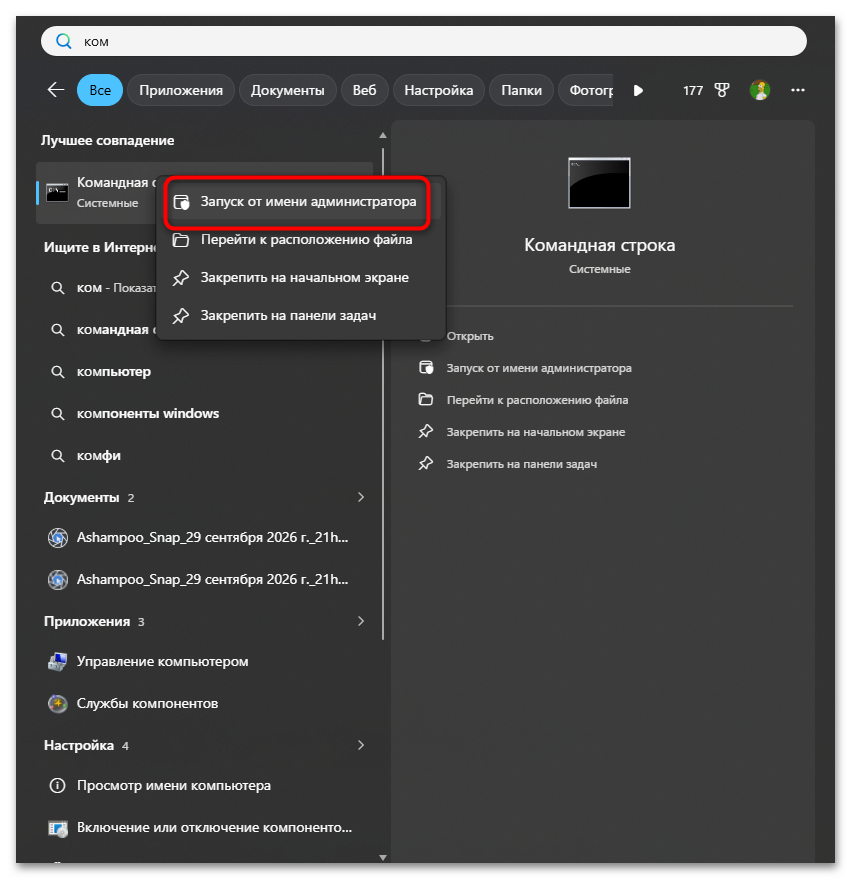This screenshot has height=879, width=851.
Task: Open the rewards trophy icon
Action: [x=722, y=90]
